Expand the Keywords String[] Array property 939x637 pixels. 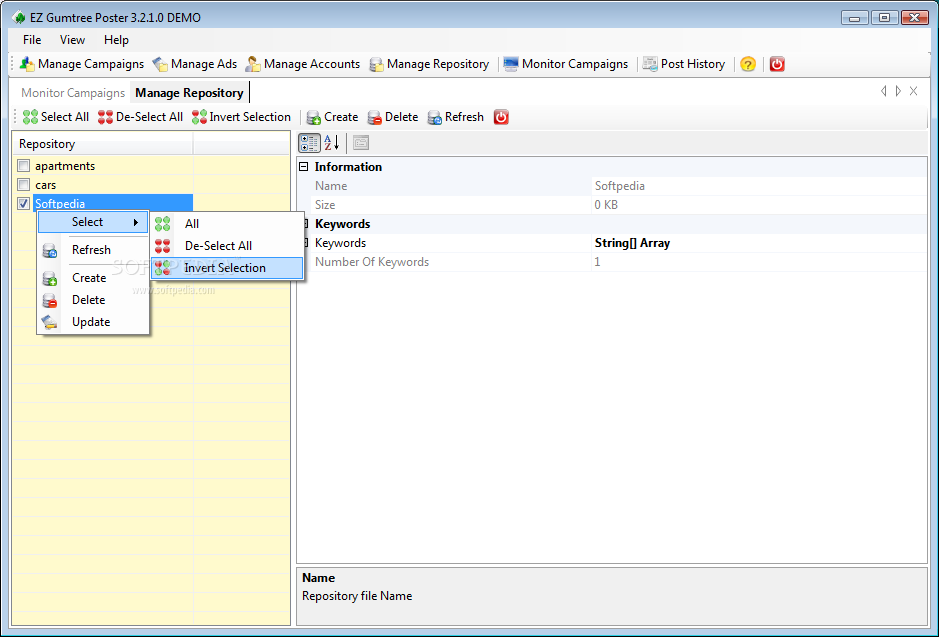[305, 243]
